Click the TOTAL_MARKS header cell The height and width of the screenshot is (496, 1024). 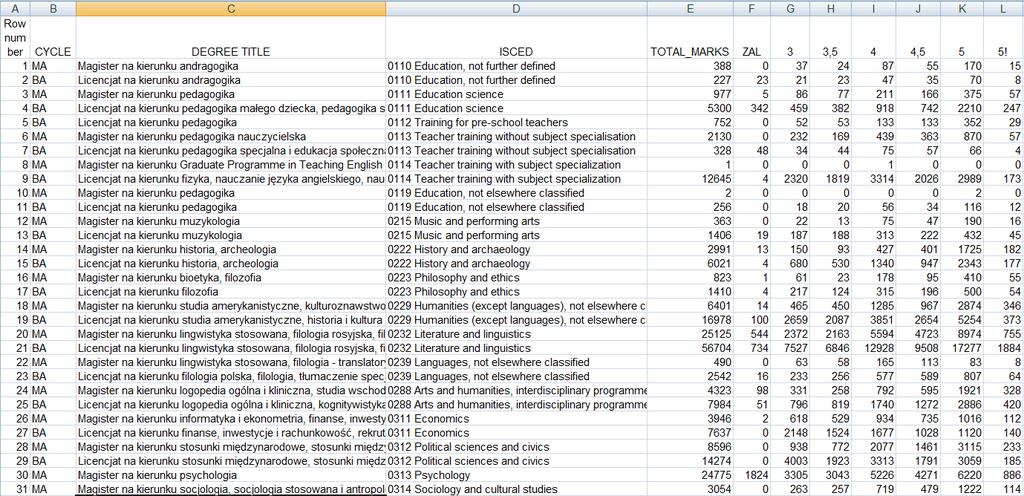(x=690, y=37)
